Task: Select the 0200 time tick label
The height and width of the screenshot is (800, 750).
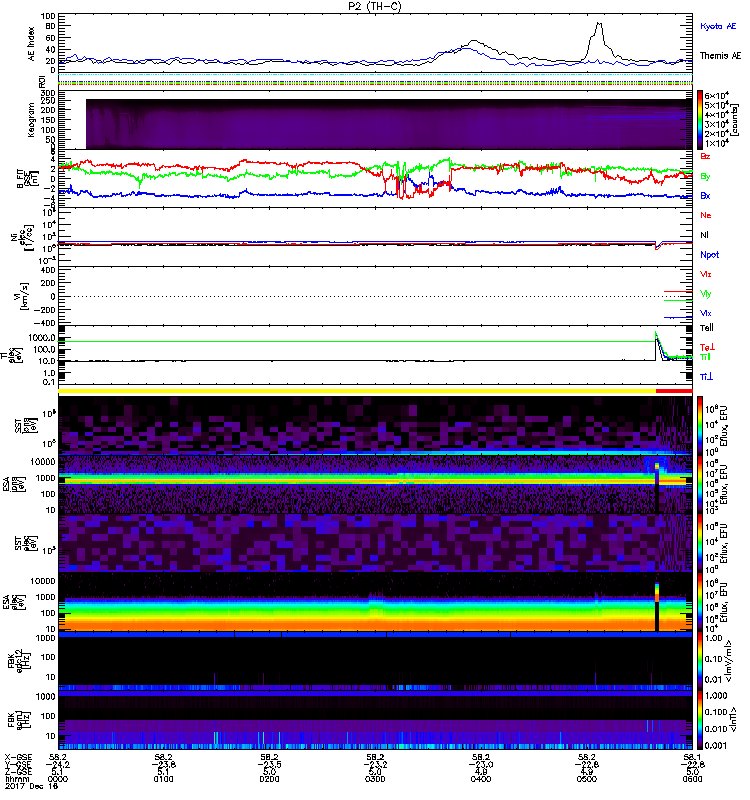Action: [x=269, y=779]
